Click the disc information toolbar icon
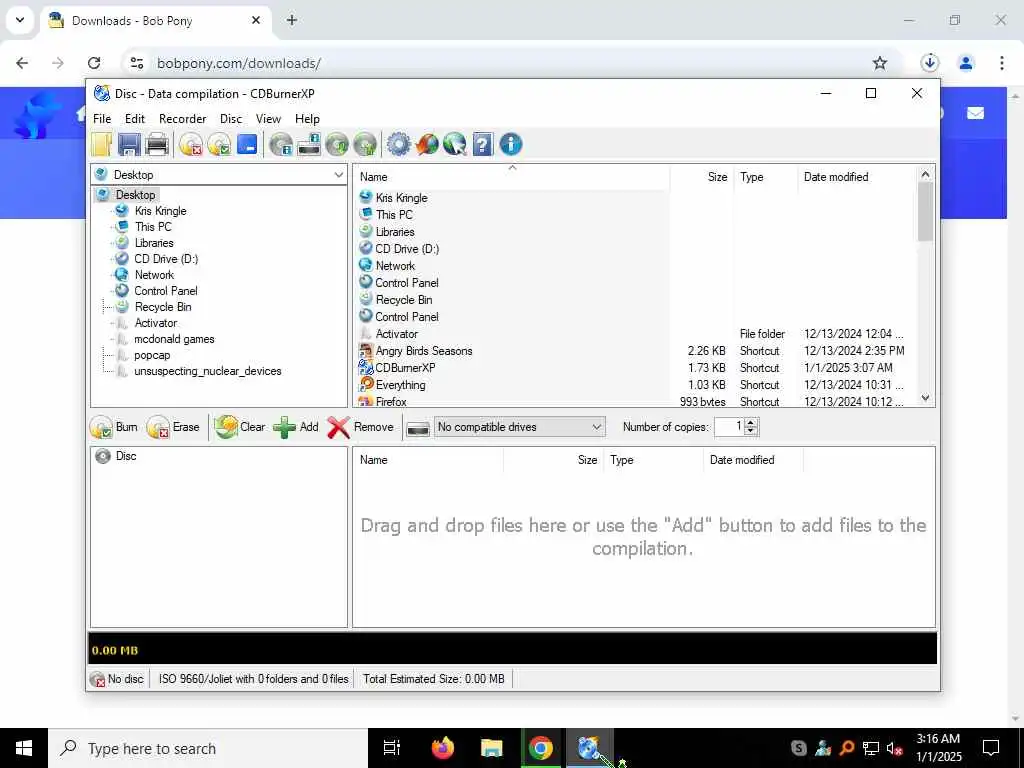The width and height of the screenshot is (1024, 768). point(281,144)
